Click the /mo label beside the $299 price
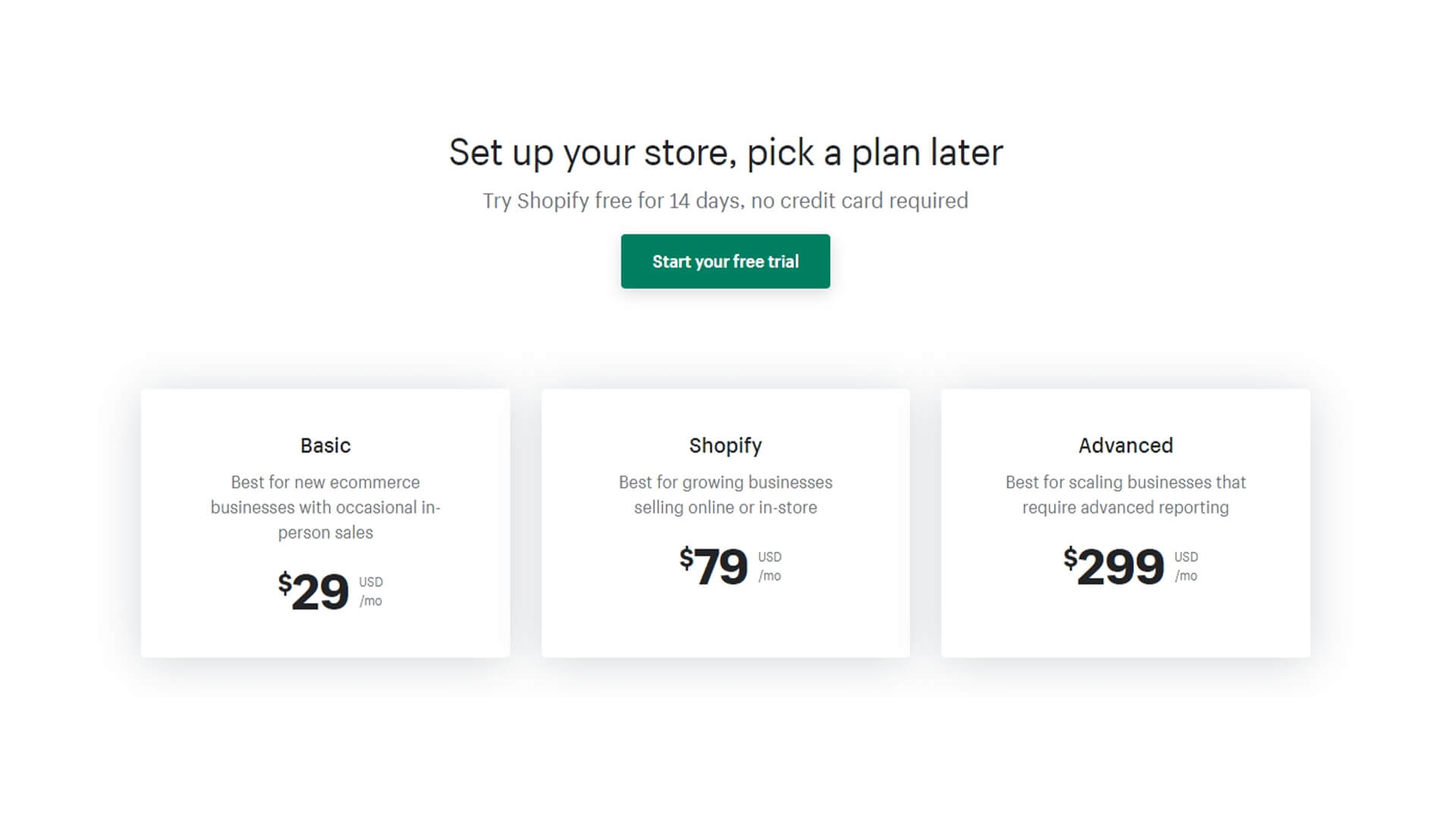Image resolution: width=1456 pixels, height=819 pixels. click(x=1186, y=576)
